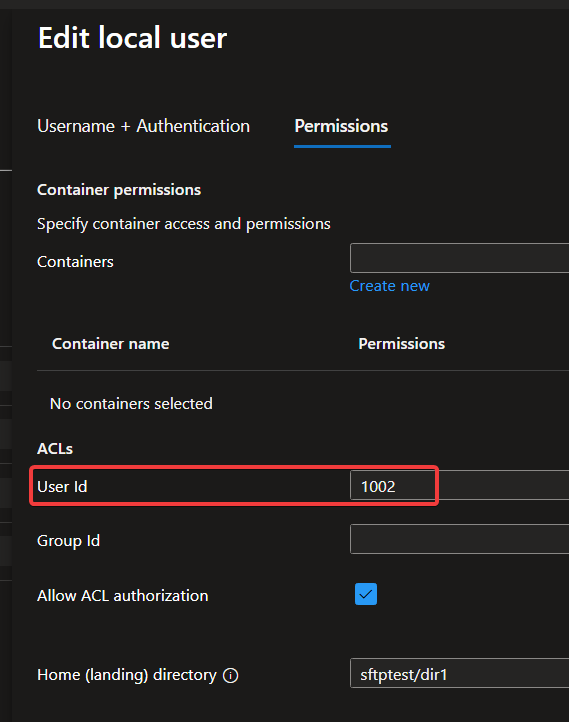Click the sftptest/dir1 home directory field
The height and width of the screenshot is (722, 569).
459,673
